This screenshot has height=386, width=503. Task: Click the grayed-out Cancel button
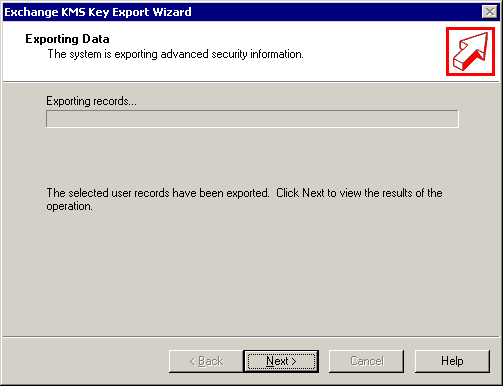click(x=366, y=361)
